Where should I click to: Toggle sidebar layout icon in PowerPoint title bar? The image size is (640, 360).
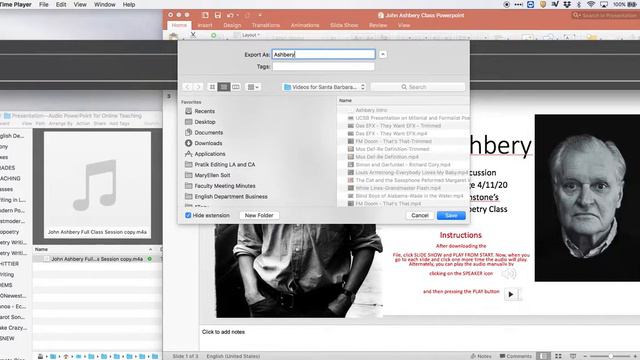pyautogui.click(x=205, y=15)
